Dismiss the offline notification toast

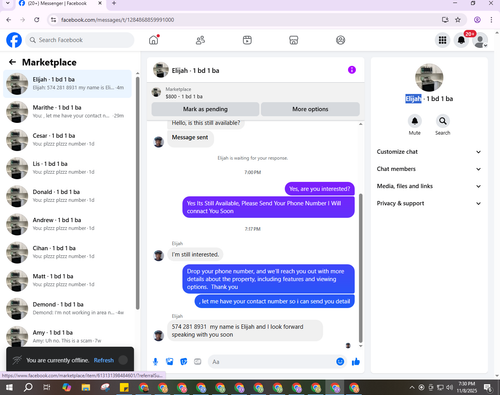pyautogui.click(x=123, y=360)
